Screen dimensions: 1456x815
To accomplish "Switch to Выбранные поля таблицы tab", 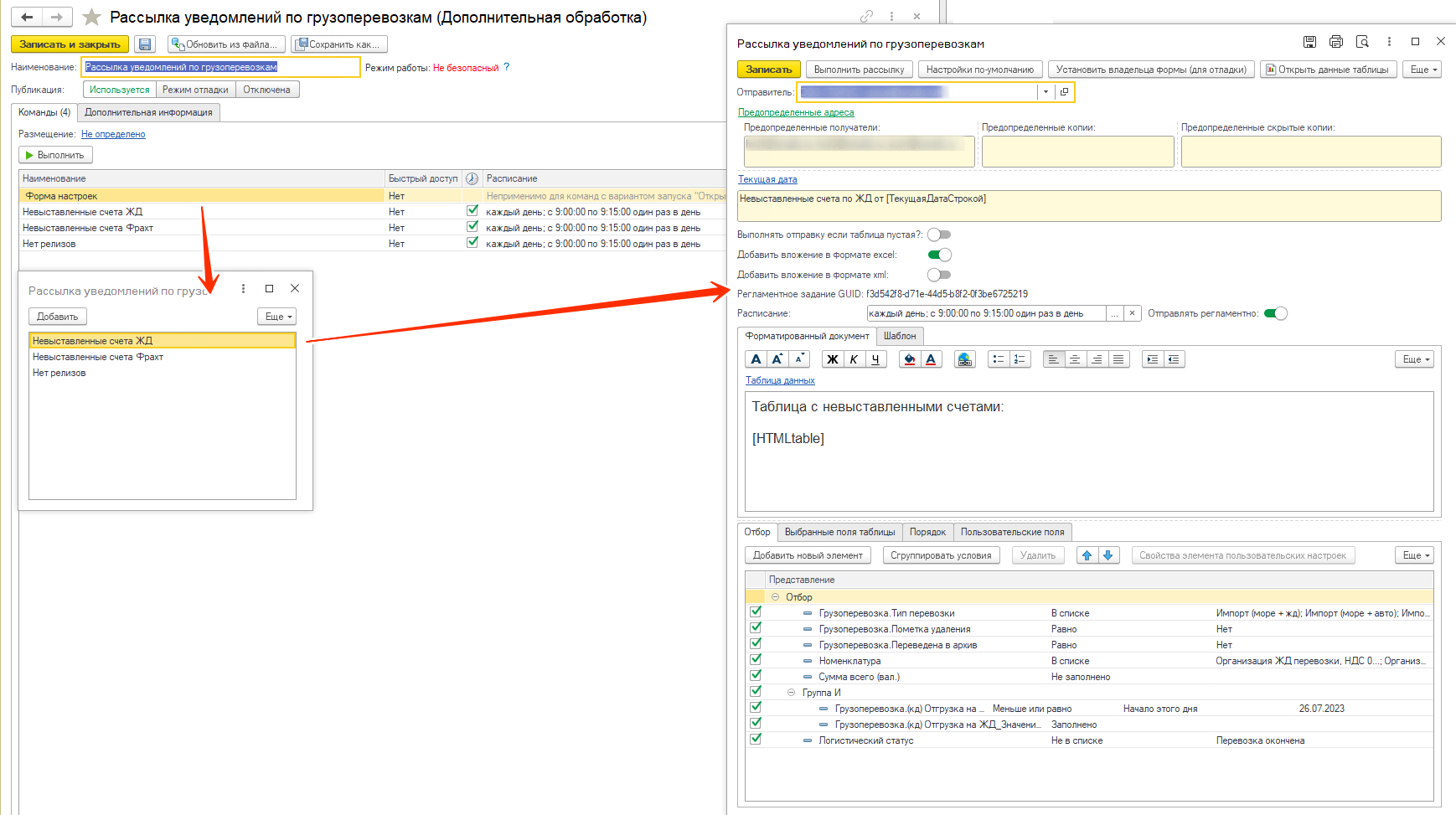I will coord(839,532).
